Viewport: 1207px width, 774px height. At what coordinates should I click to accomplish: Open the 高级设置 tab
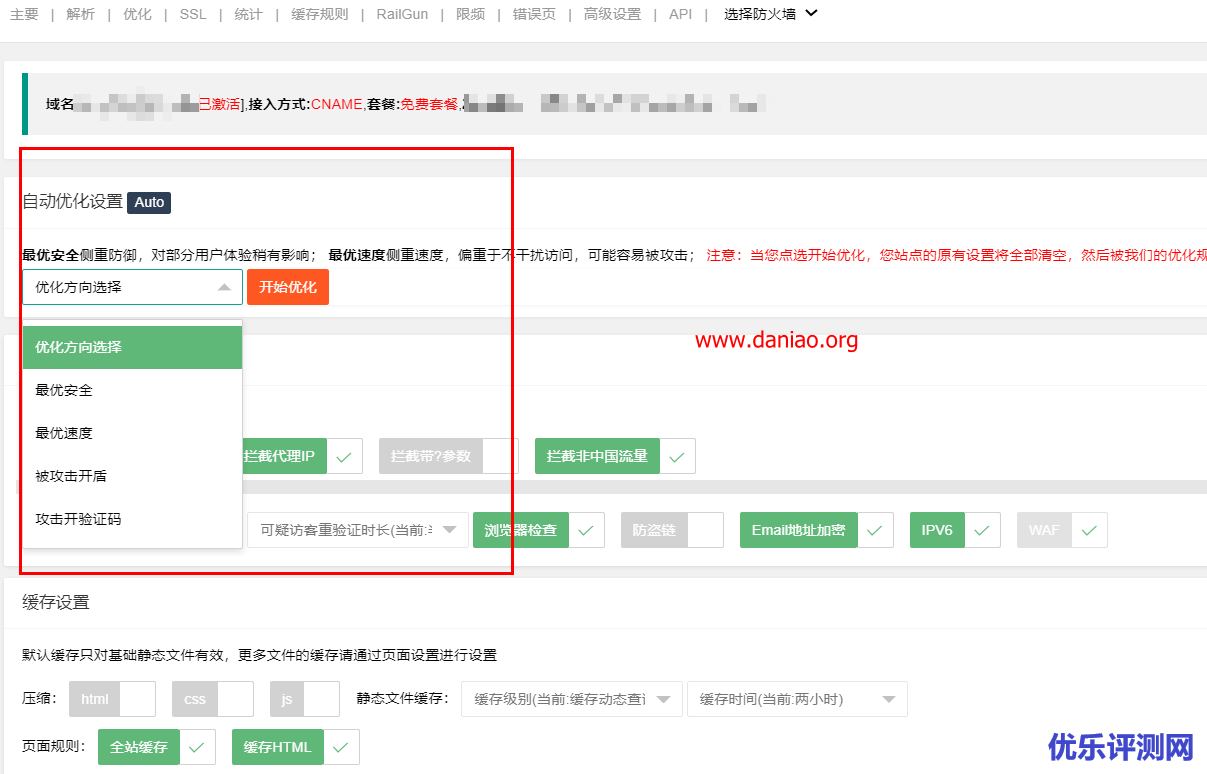(x=612, y=15)
